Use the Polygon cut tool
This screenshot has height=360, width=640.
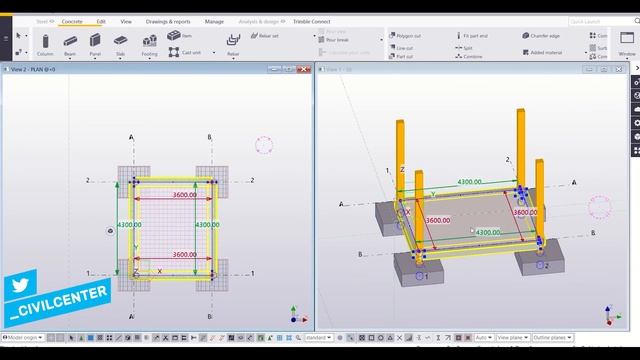(x=405, y=36)
